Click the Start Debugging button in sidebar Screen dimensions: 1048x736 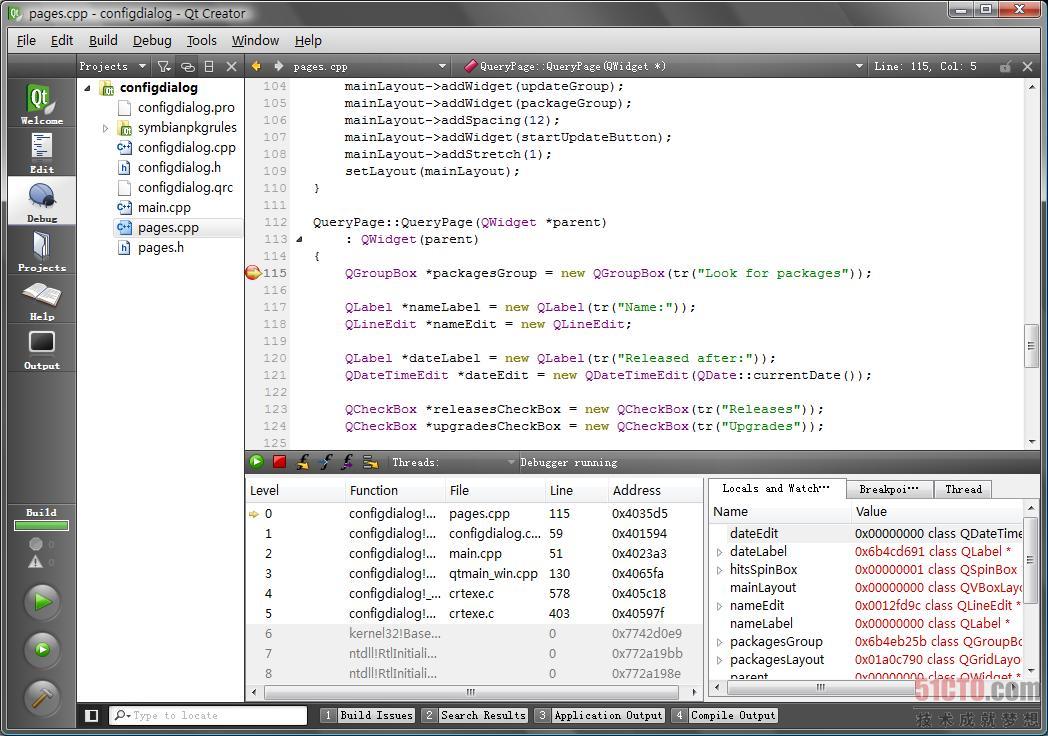[x=42, y=649]
